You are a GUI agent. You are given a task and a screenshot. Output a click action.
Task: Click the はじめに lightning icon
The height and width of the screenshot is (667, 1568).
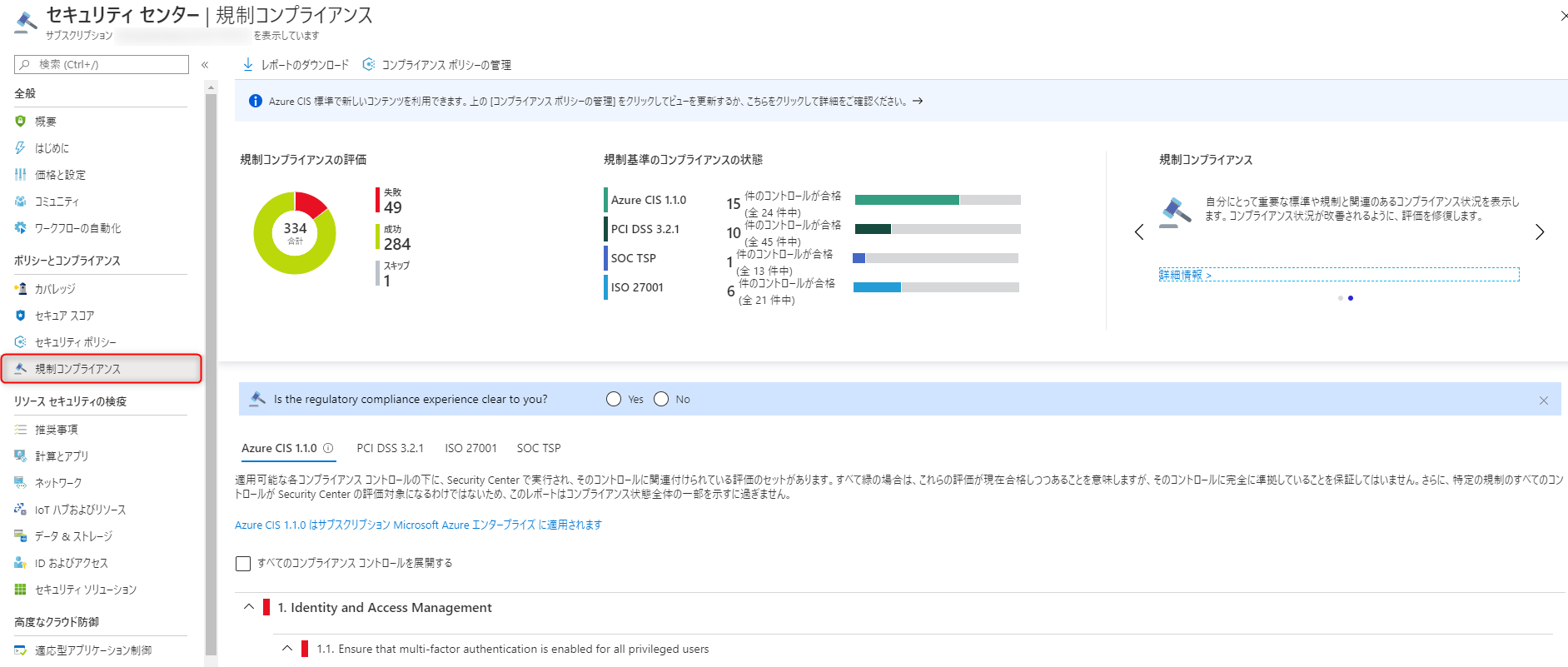click(20, 147)
